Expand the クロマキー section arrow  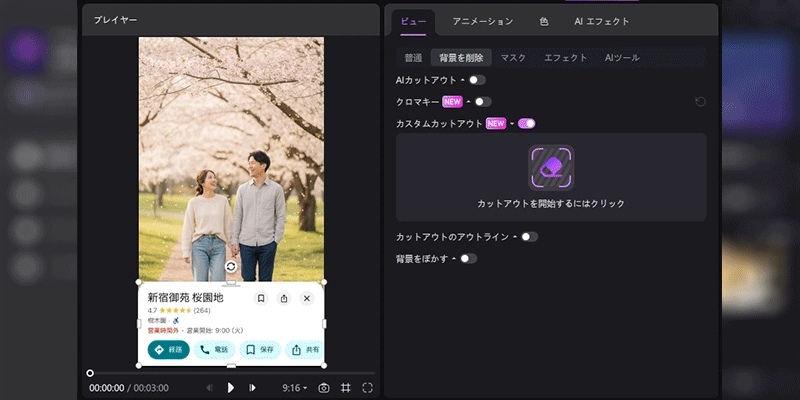(x=468, y=102)
